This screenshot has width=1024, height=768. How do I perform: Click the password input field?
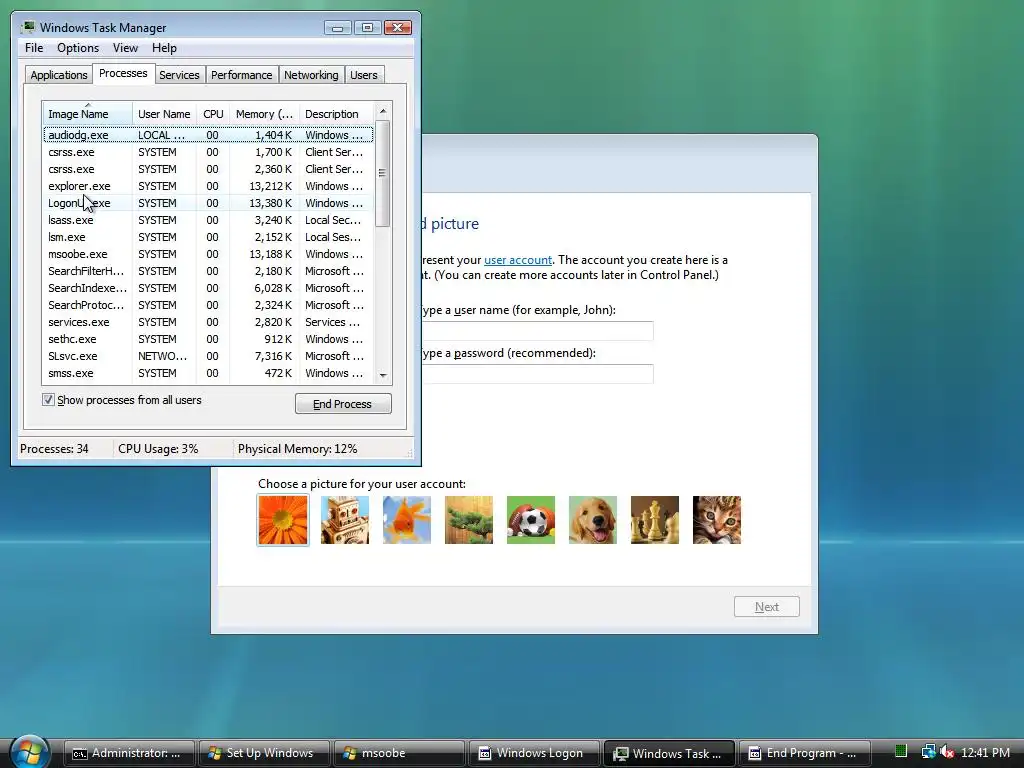tap(537, 374)
